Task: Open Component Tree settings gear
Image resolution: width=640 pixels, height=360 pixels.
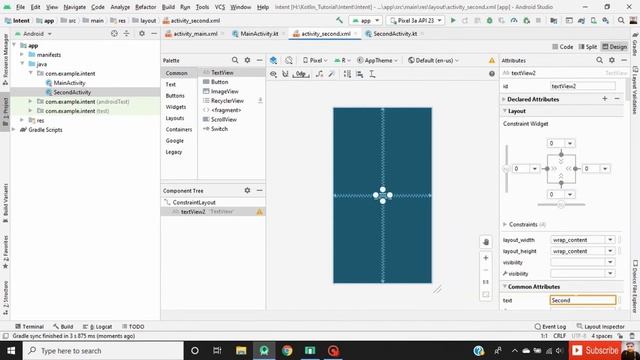Action: (x=247, y=190)
